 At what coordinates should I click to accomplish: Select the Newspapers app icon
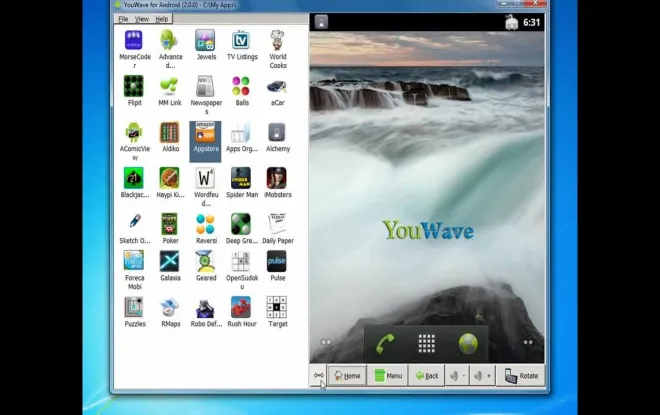tap(205, 86)
